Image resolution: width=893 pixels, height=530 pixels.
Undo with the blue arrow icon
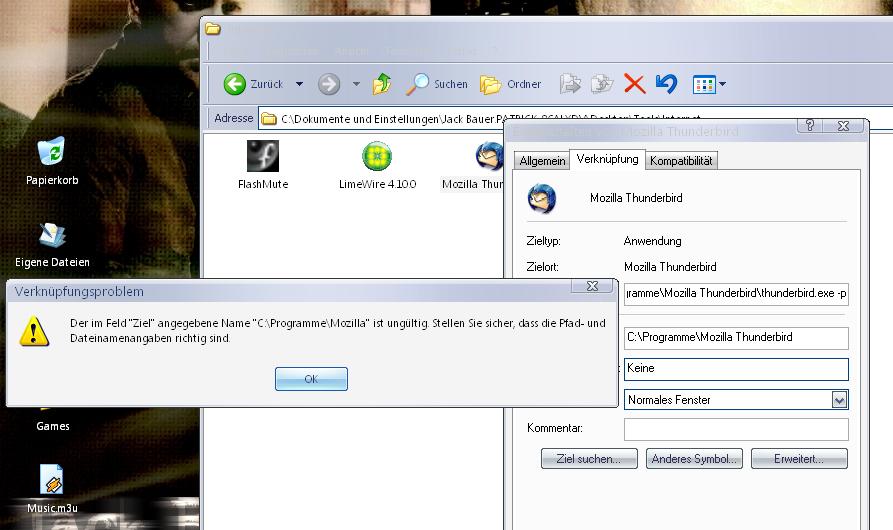(666, 84)
